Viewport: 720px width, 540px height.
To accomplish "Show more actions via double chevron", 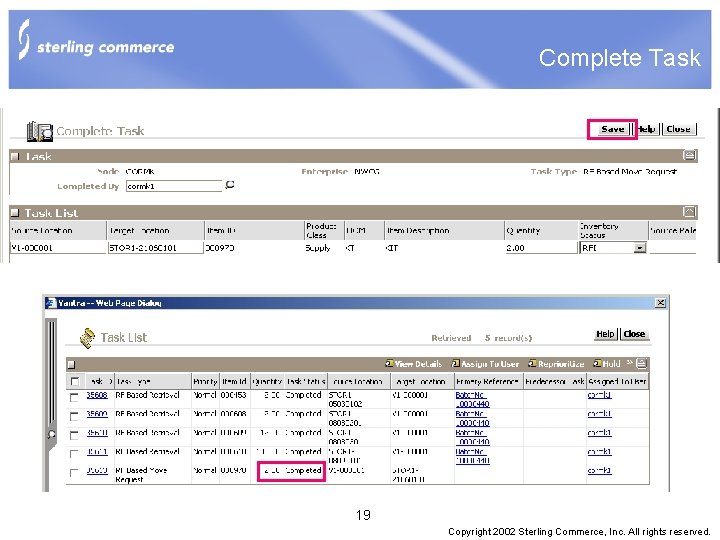I will pos(630,363).
